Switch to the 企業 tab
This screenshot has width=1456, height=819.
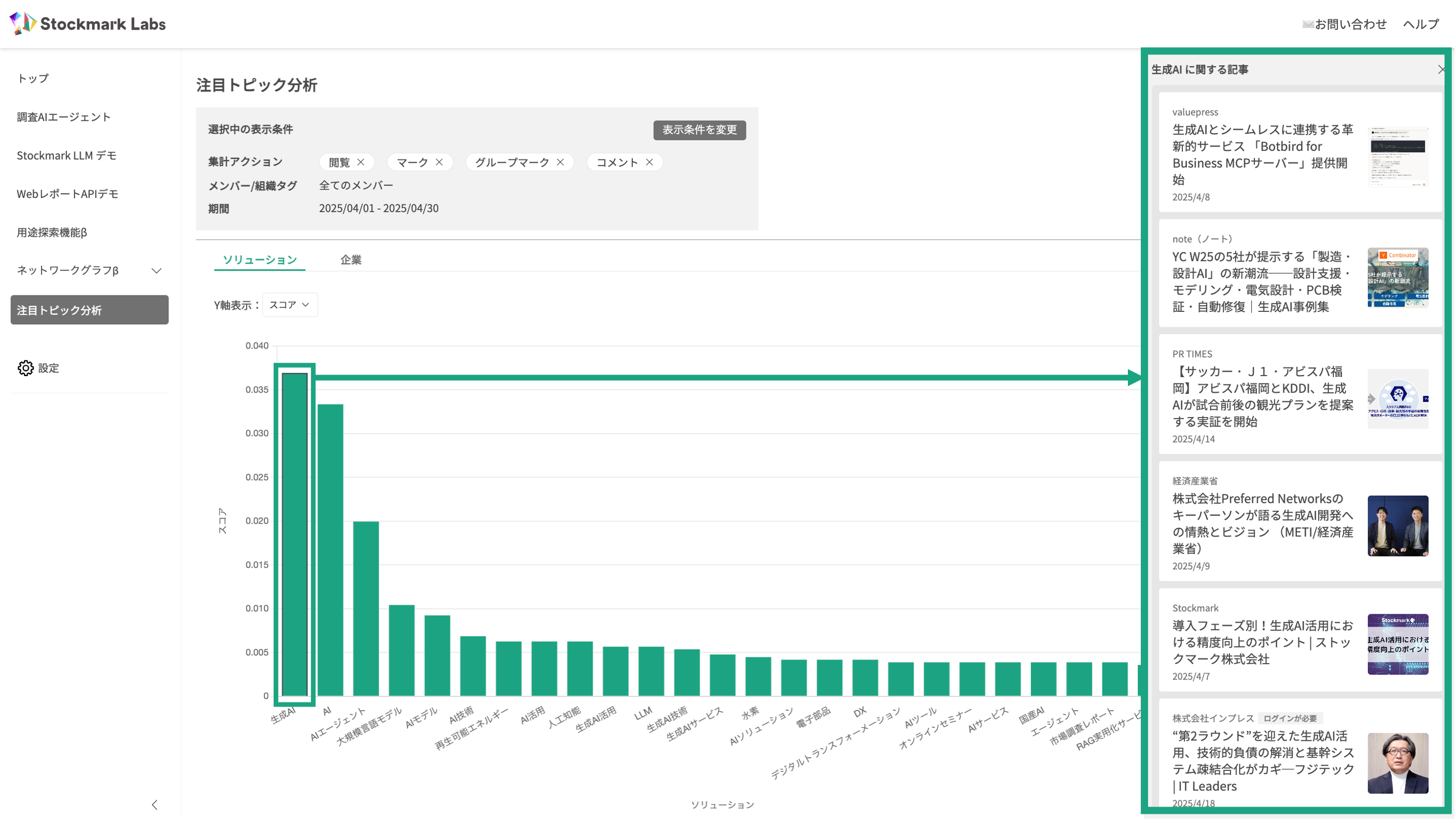coord(350,260)
